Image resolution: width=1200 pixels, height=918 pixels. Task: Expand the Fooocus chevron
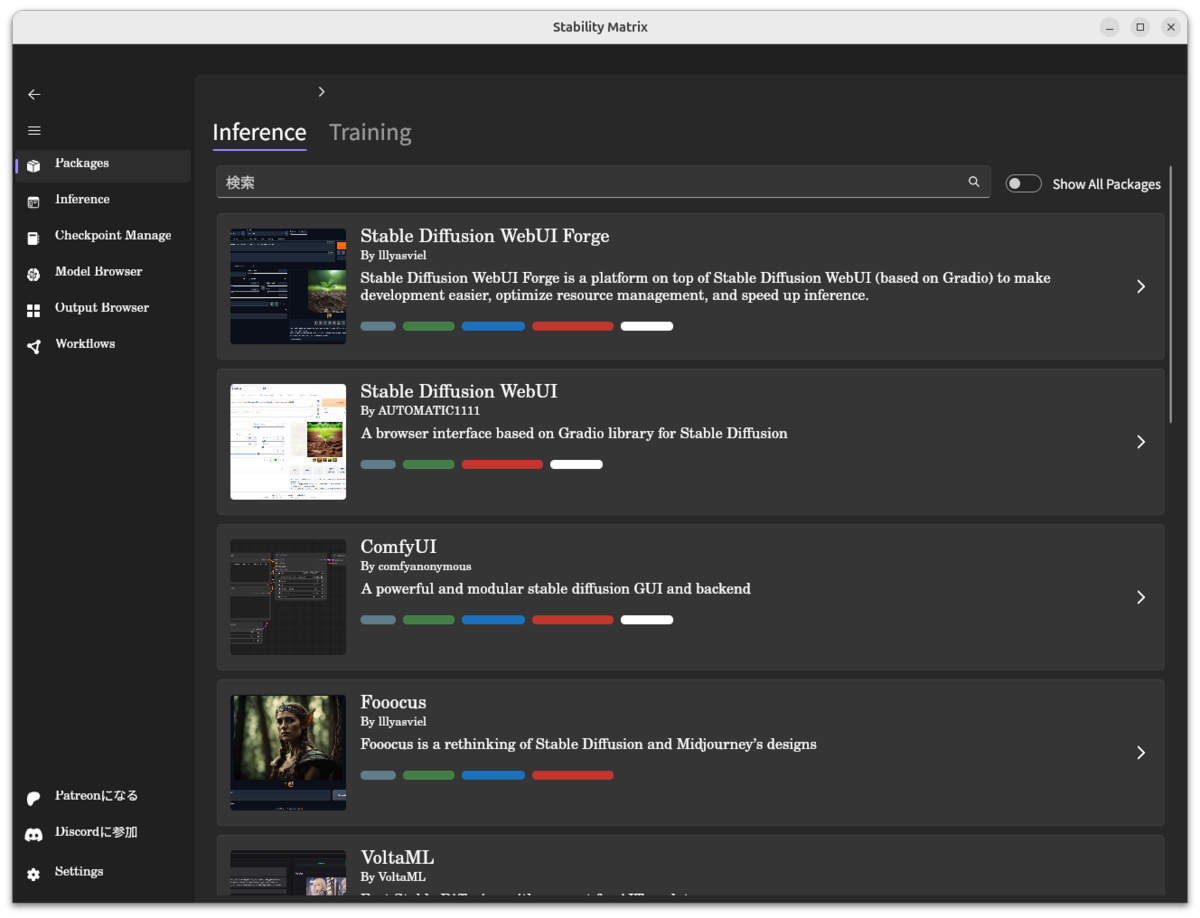[x=1141, y=753]
